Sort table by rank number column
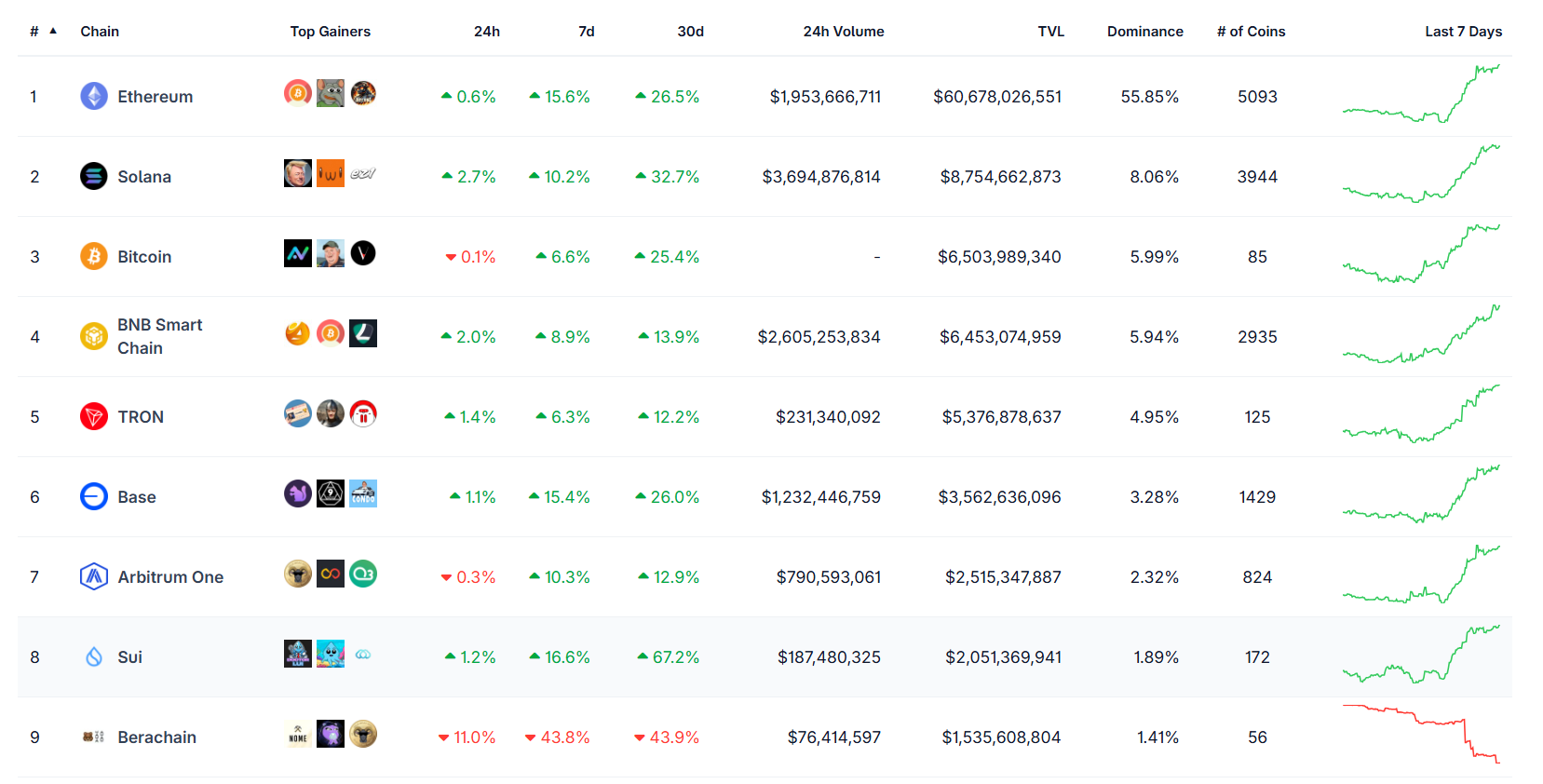Viewport: 1543px width, 784px height. (x=35, y=32)
